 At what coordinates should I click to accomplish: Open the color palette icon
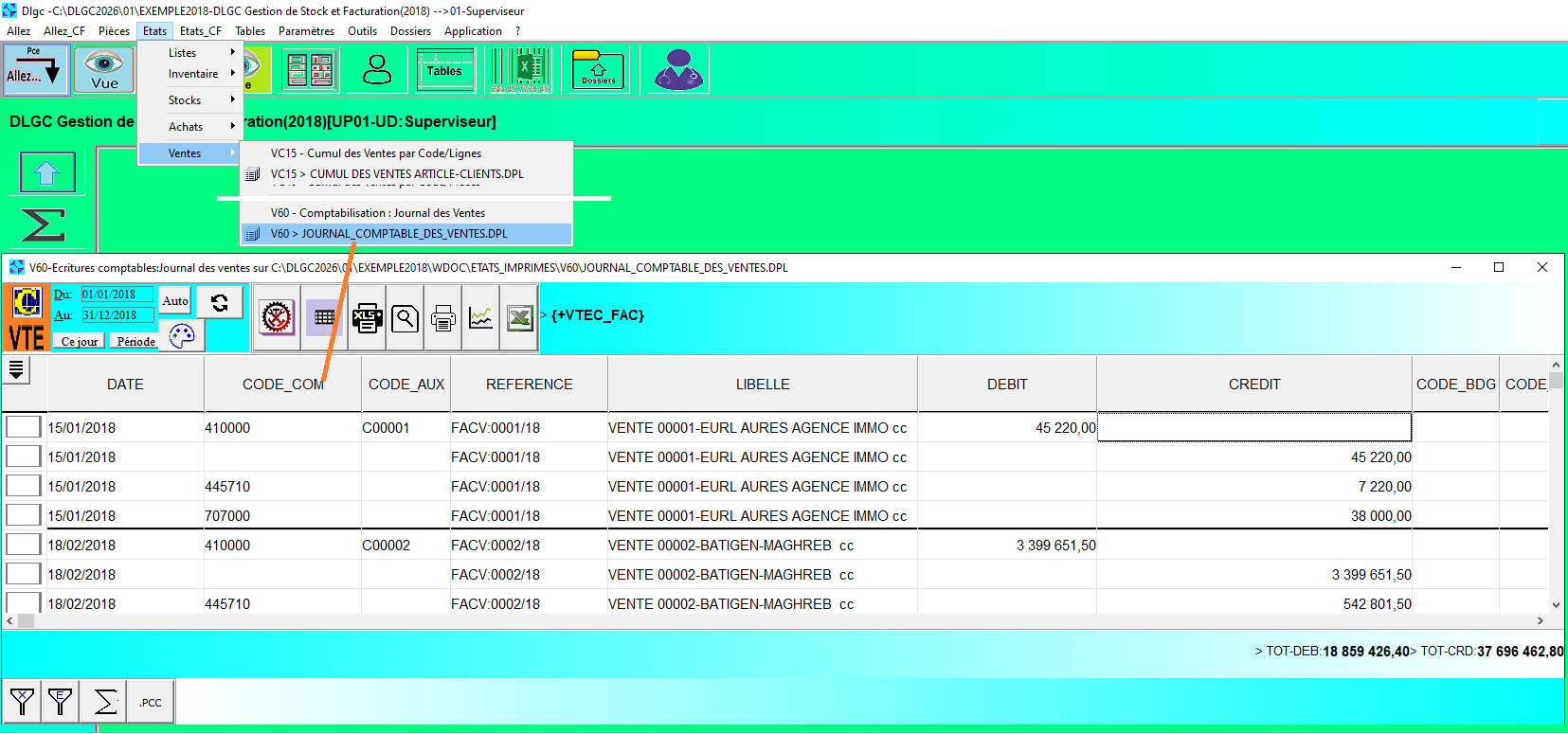click(x=182, y=335)
